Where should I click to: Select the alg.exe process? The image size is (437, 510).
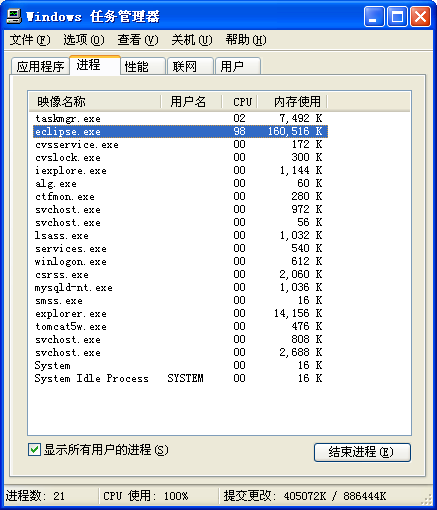point(180,183)
